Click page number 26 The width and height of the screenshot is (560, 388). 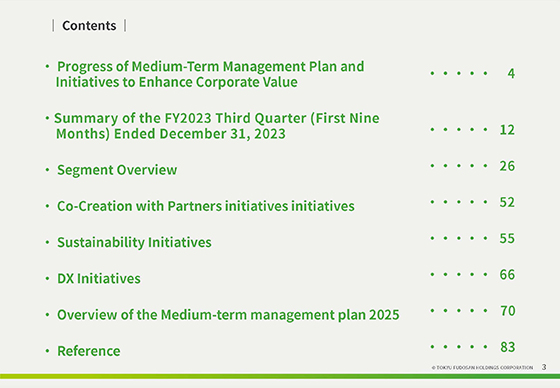507,166
